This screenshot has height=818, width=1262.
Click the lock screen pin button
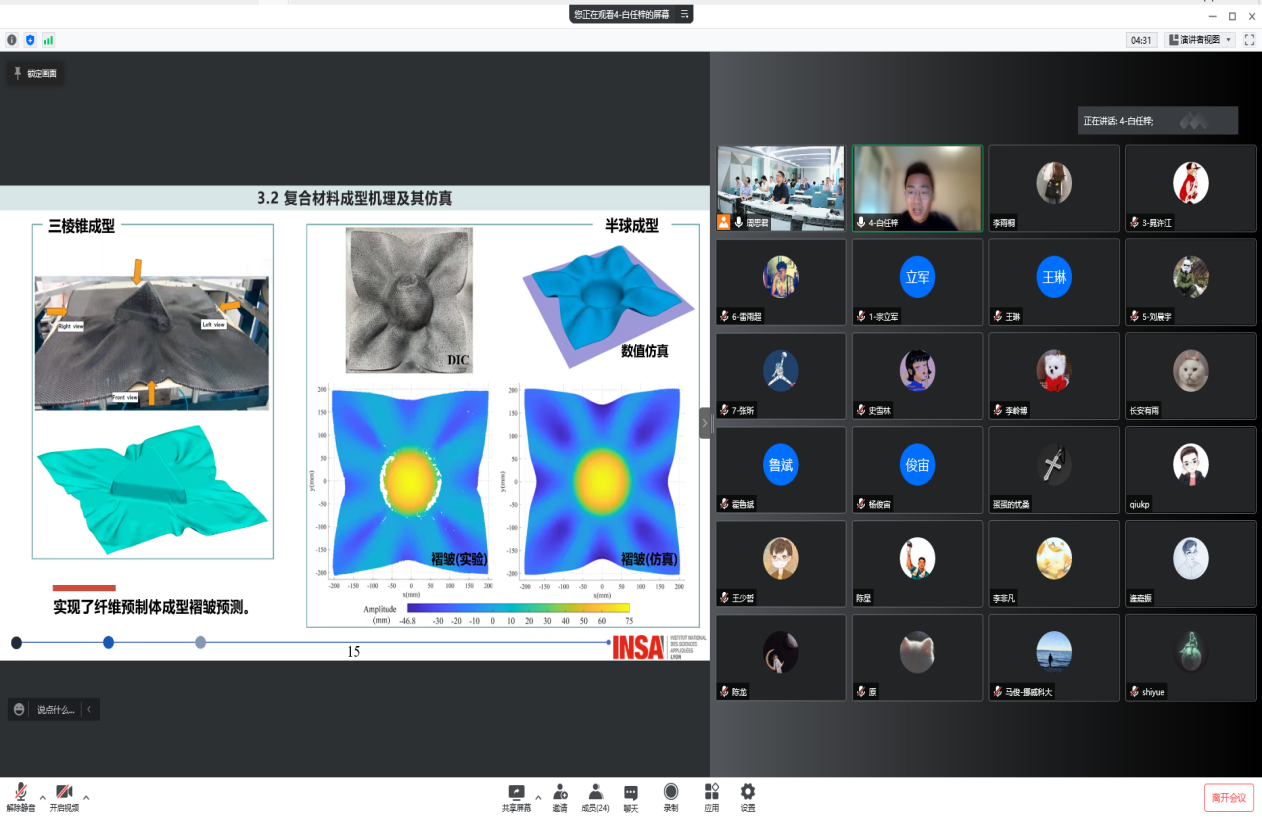35,73
